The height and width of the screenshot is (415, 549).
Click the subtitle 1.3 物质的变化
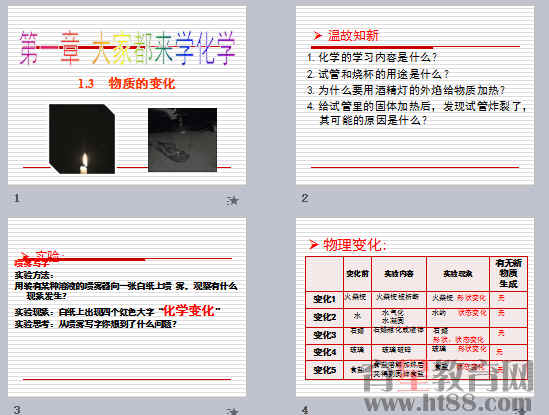coord(126,84)
